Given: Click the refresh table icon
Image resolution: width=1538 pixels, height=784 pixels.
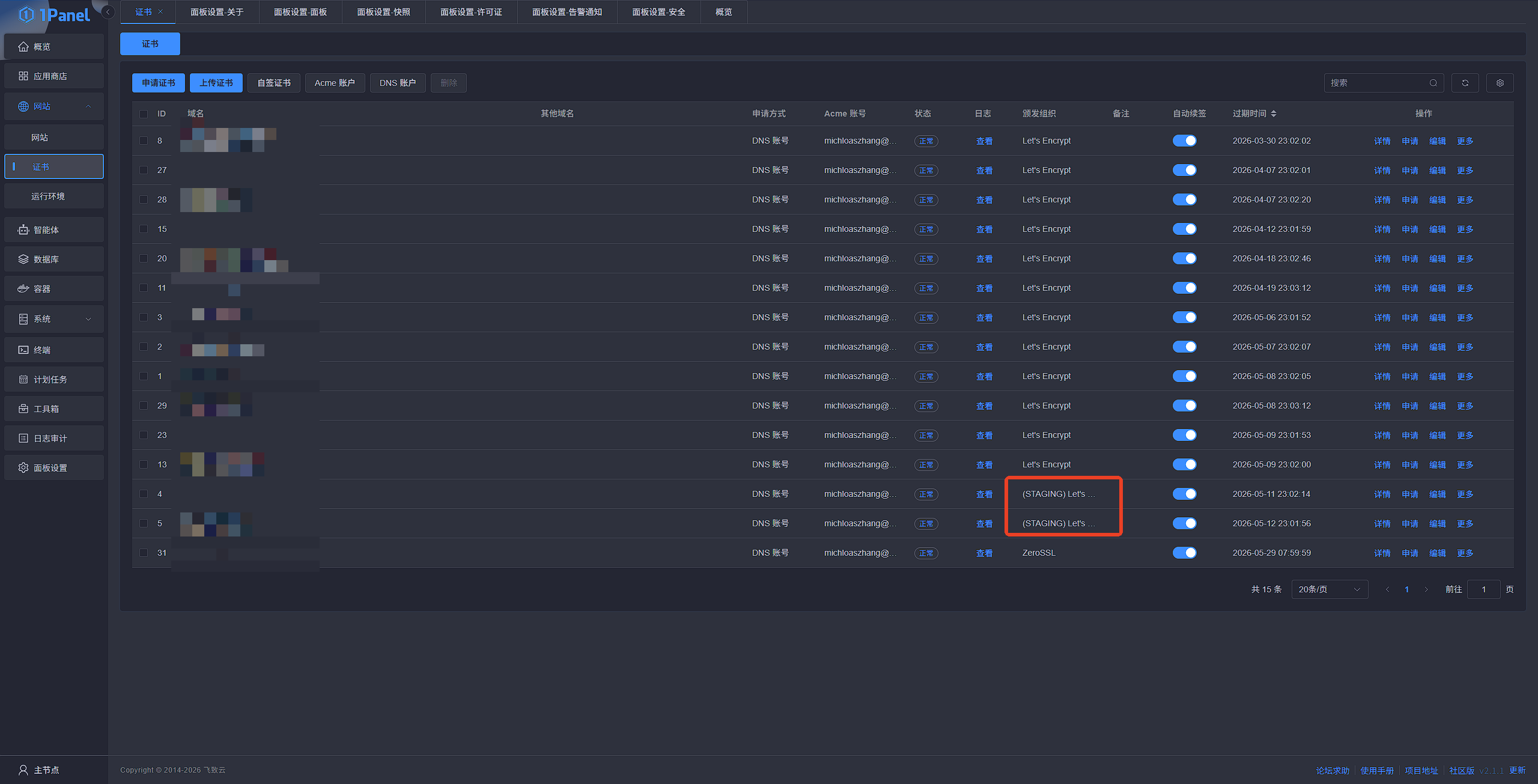Looking at the screenshot, I should [x=1465, y=83].
